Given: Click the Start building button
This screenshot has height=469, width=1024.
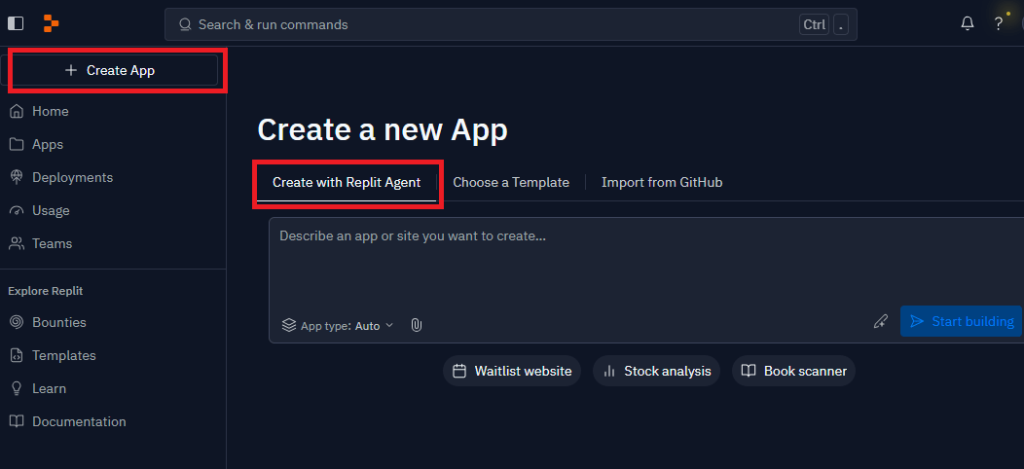Looking at the screenshot, I should [x=961, y=321].
